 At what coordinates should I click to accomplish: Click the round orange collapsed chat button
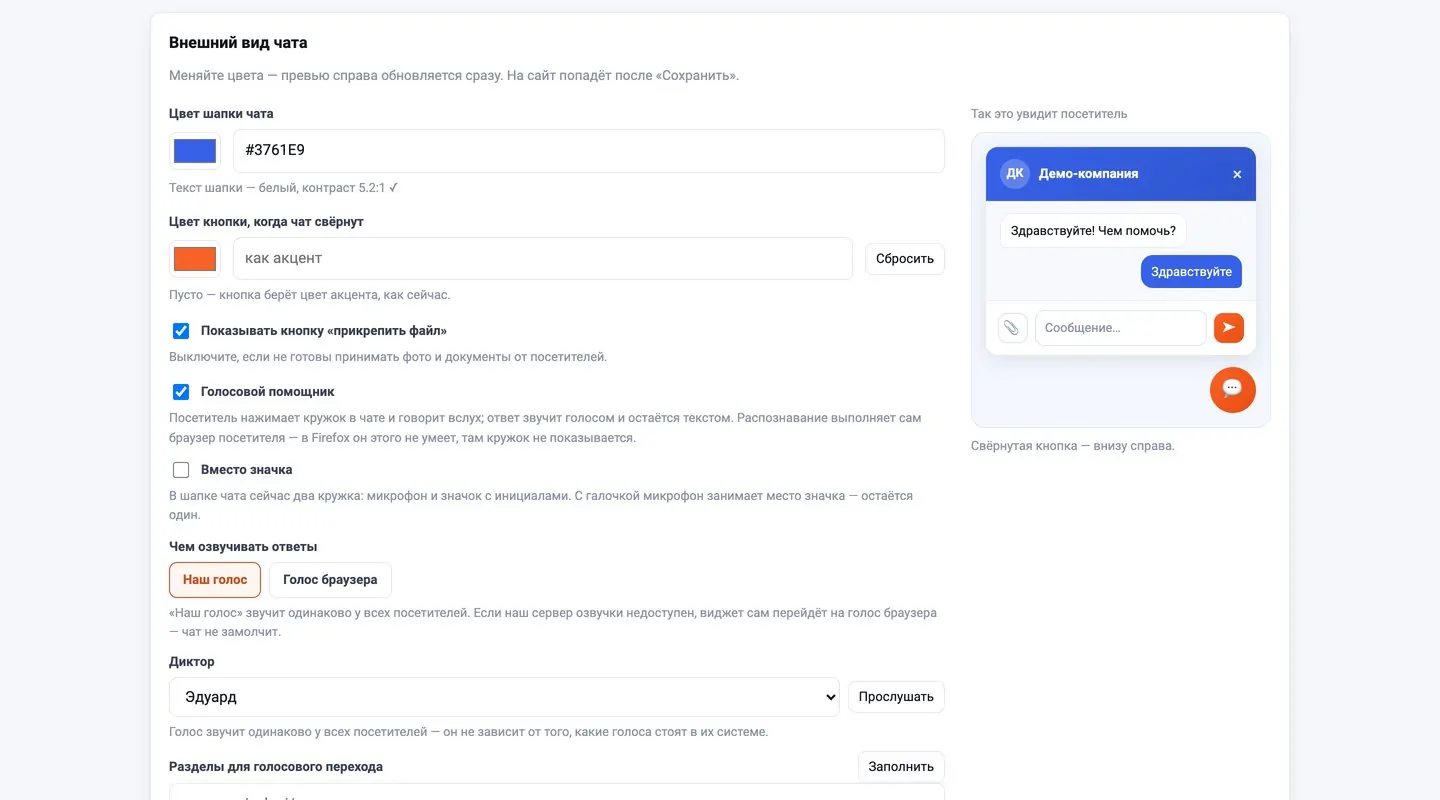[x=1232, y=389]
